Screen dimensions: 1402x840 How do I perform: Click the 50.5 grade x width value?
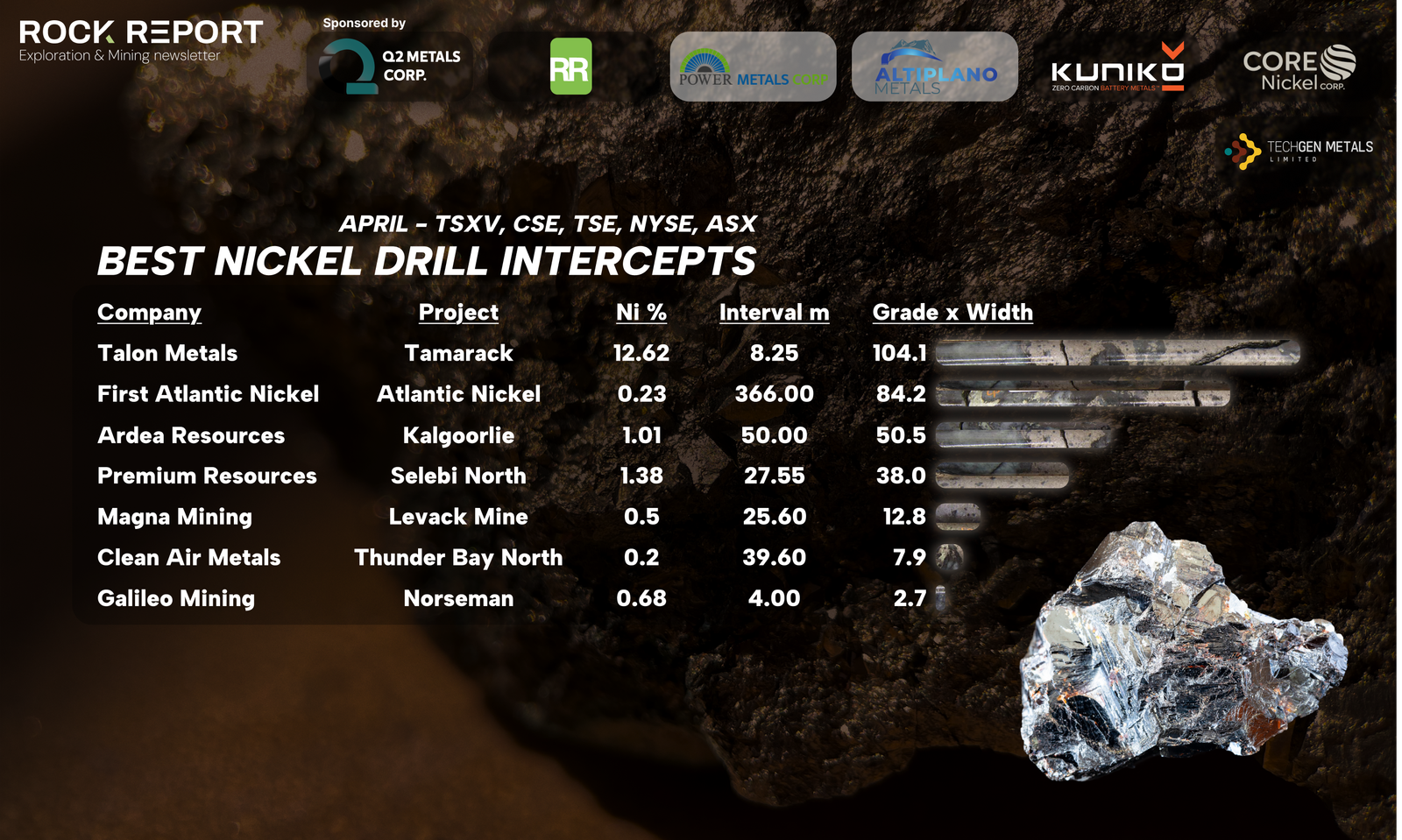point(901,435)
